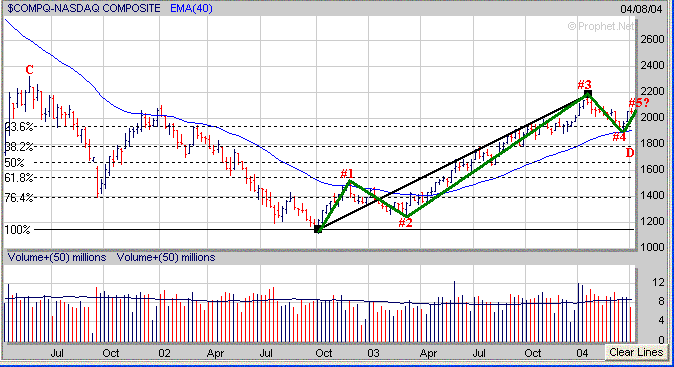Click the black anchor square at the October low
Image resolution: width=674 pixels, height=367 pixels.
pos(318,229)
